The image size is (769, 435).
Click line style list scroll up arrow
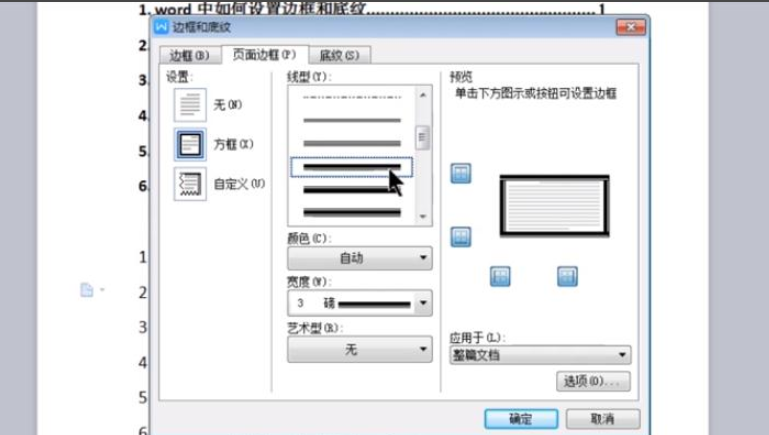pos(423,95)
